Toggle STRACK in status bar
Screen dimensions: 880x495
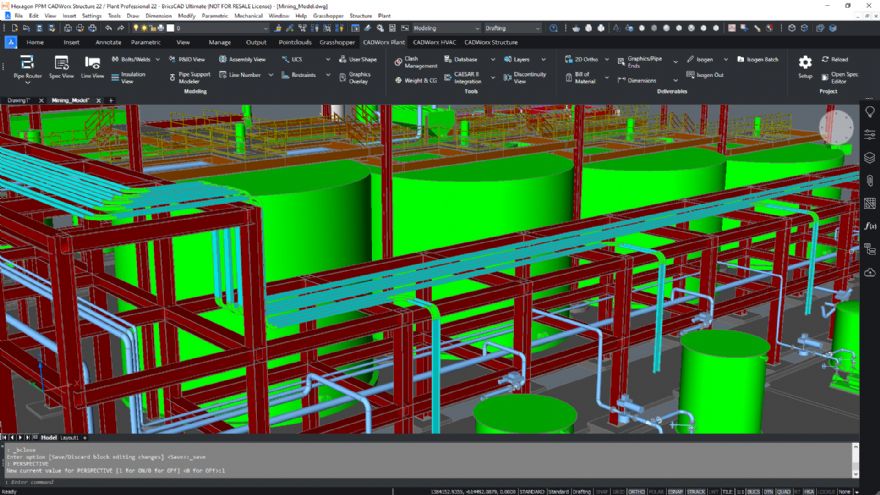click(x=696, y=492)
